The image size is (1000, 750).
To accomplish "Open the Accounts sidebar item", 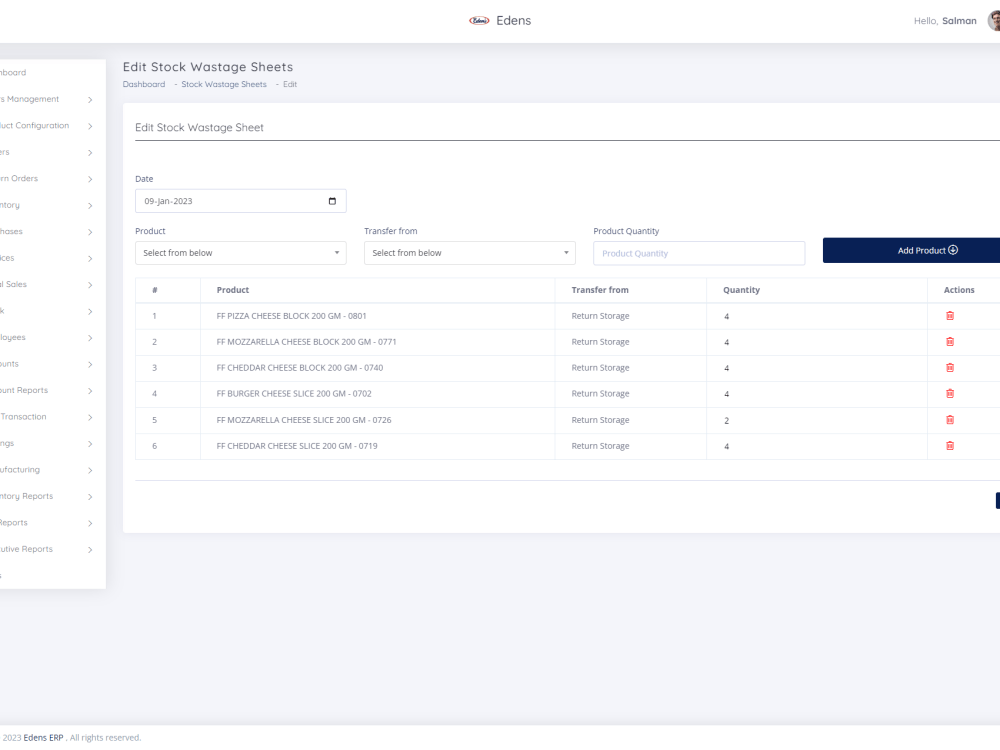I will click(10, 364).
